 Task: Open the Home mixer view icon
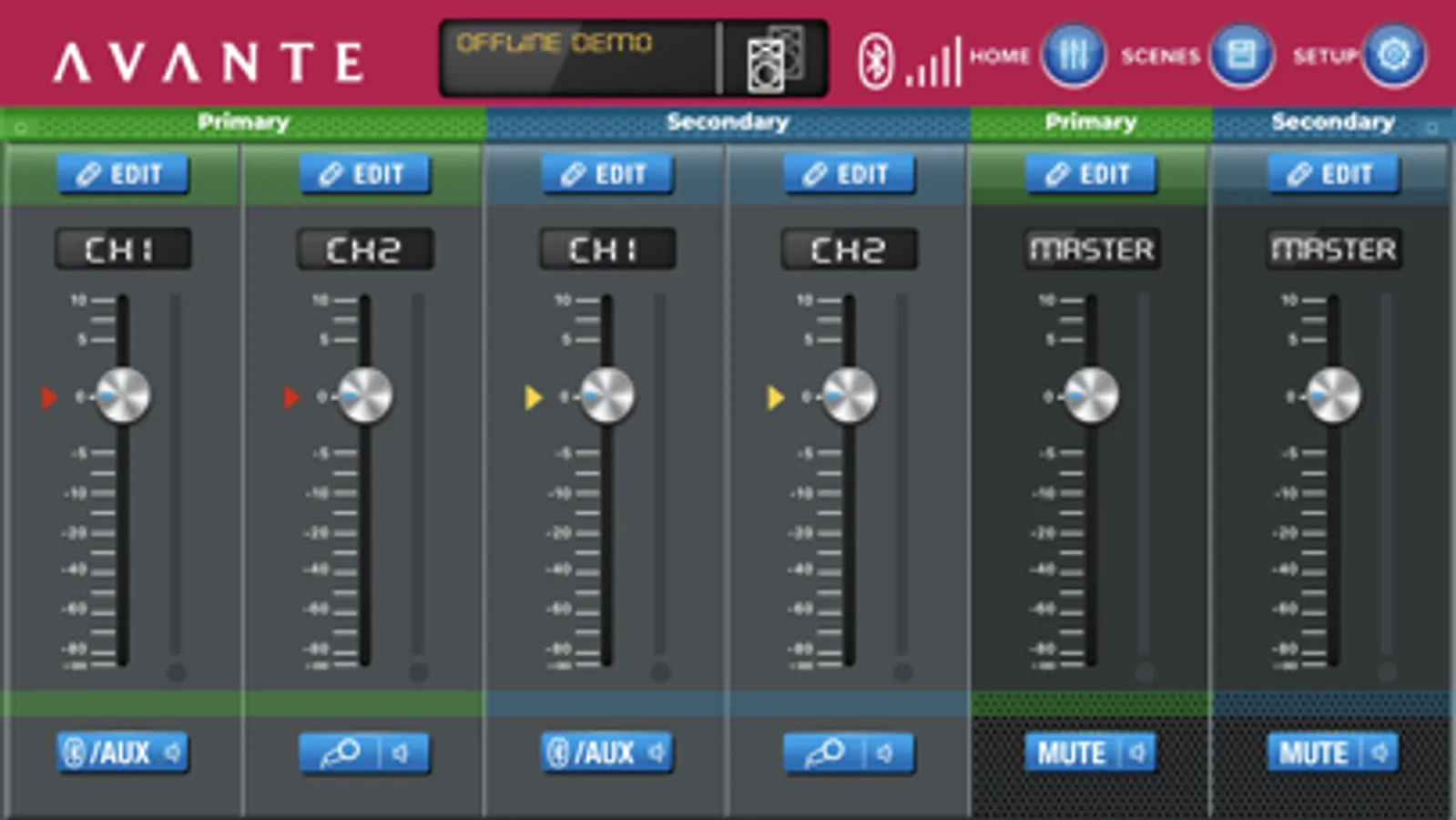[x=1074, y=56]
